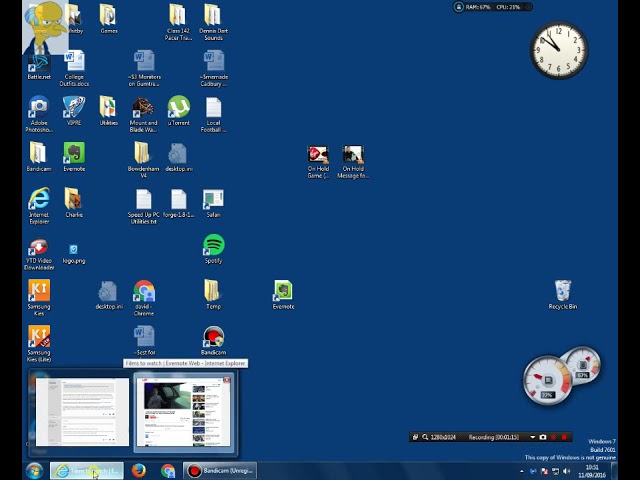This screenshot has width=640, height=480.
Task: Click the RAM and CPU monitor bar
Action: [x=493, y=7]
